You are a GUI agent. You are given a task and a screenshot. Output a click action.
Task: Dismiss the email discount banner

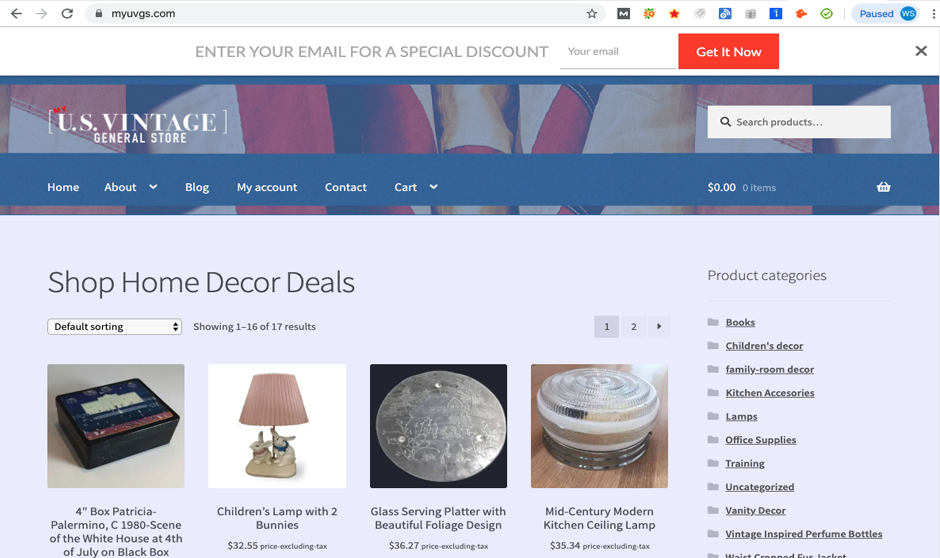(921, 51)
